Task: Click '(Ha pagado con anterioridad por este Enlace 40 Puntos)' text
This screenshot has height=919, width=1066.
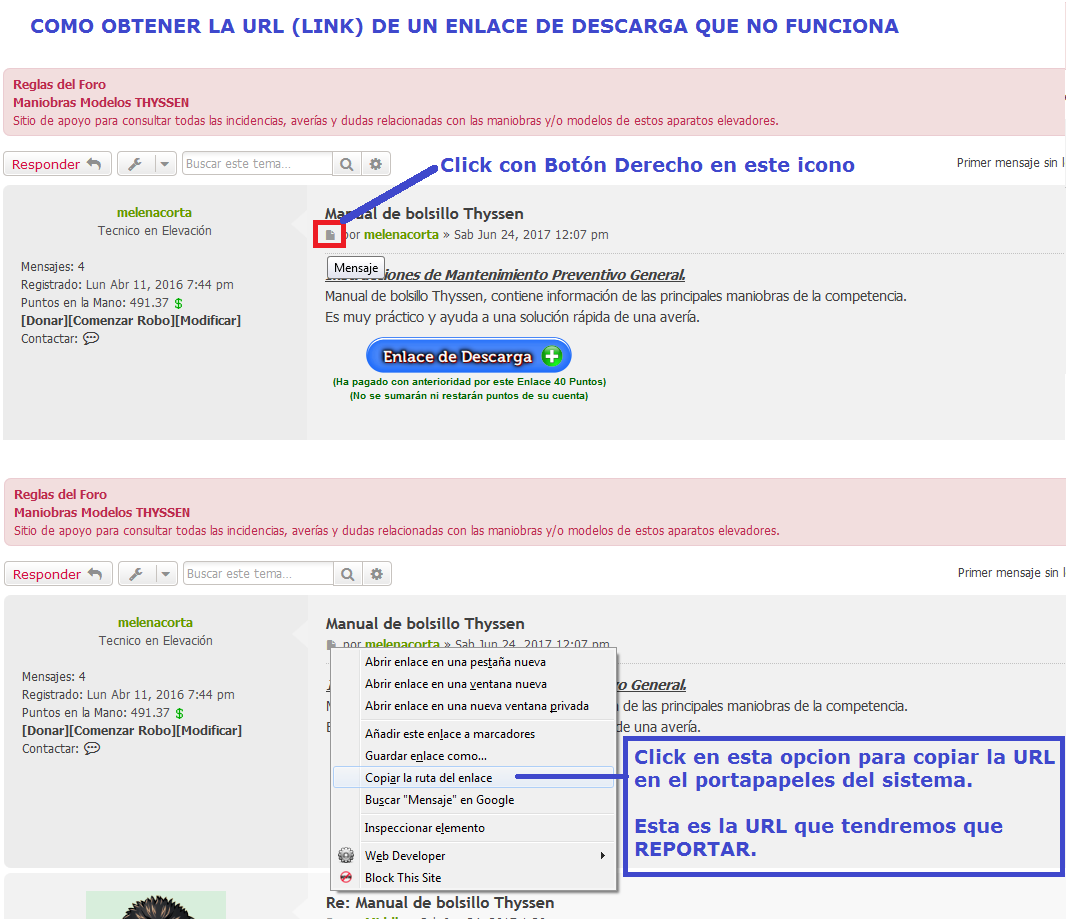Action: pos(469,382)
